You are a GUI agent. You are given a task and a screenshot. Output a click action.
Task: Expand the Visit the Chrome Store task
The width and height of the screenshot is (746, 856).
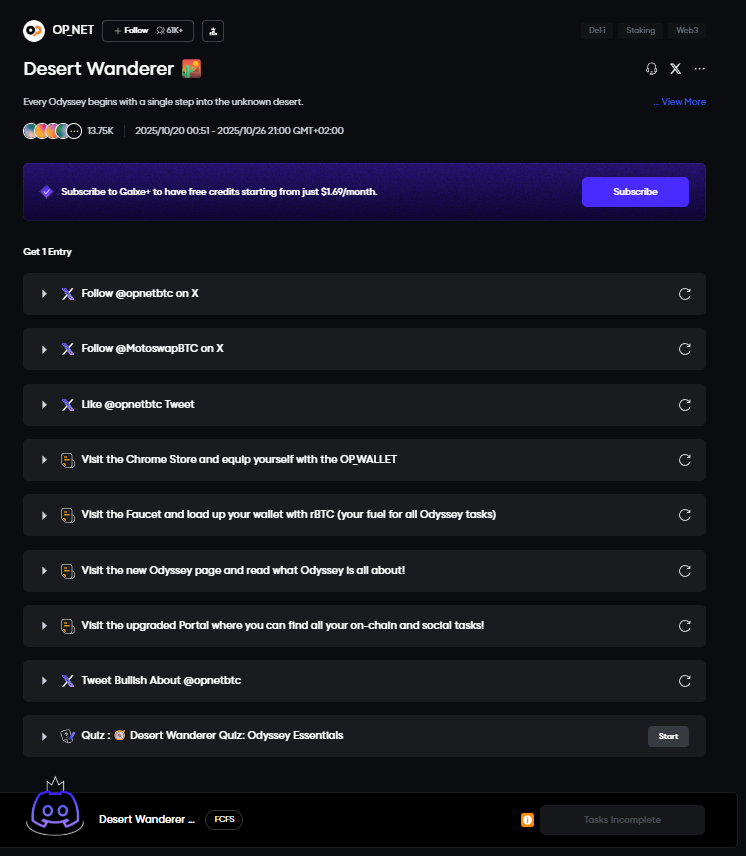tap(45, 460)
